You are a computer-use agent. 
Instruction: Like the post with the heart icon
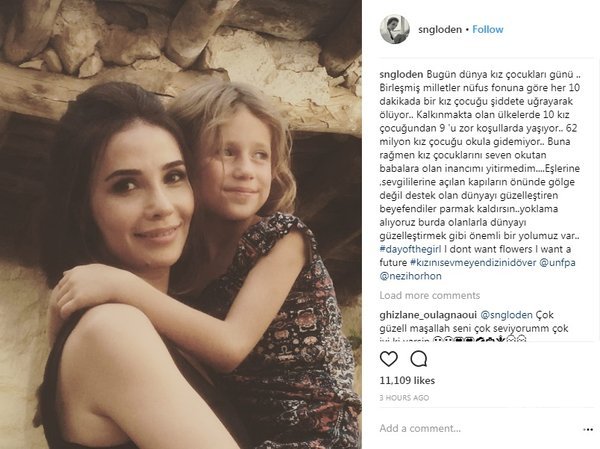[x=388, y=359]
